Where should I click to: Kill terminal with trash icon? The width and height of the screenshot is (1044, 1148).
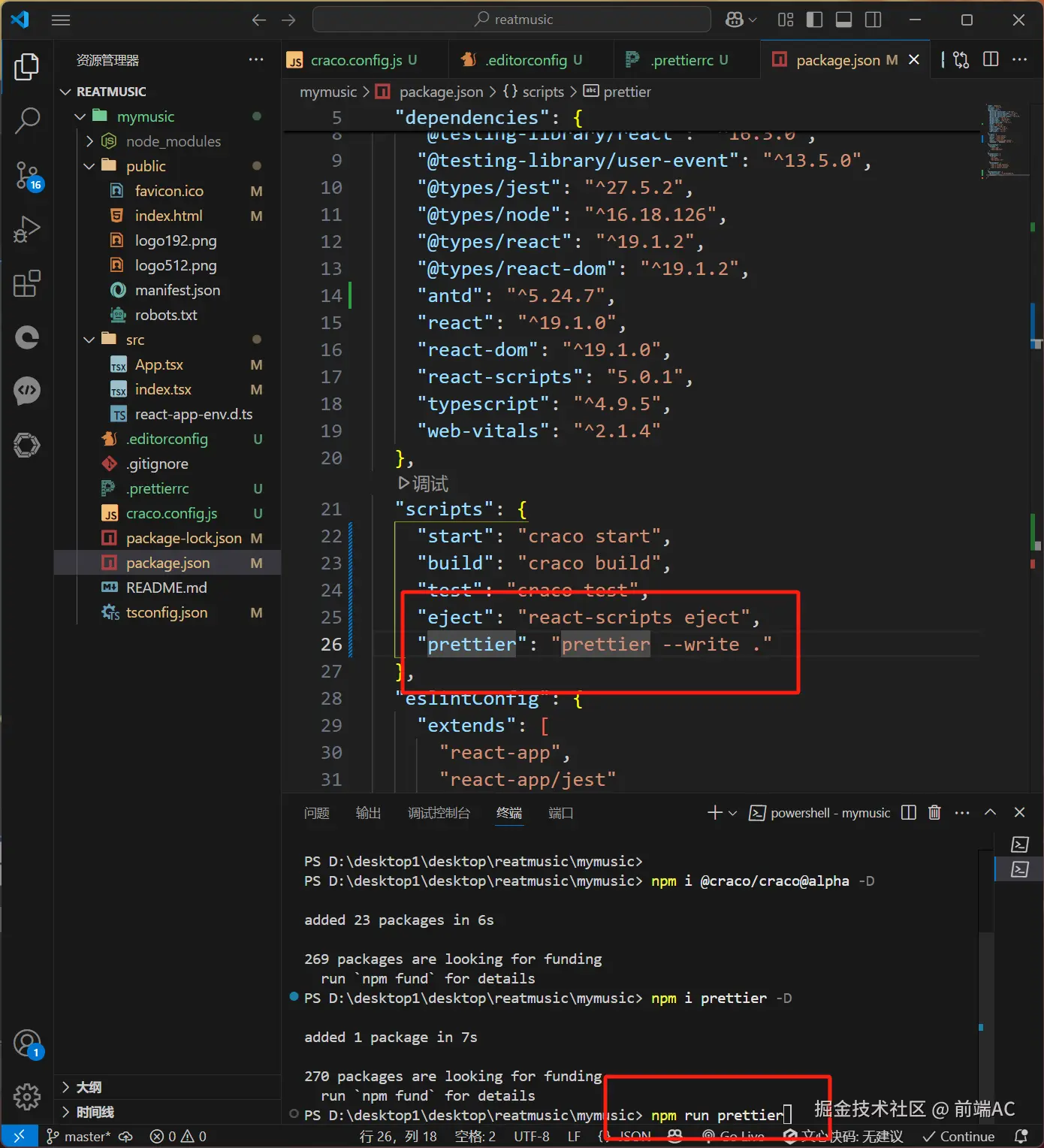pos(934,812)
